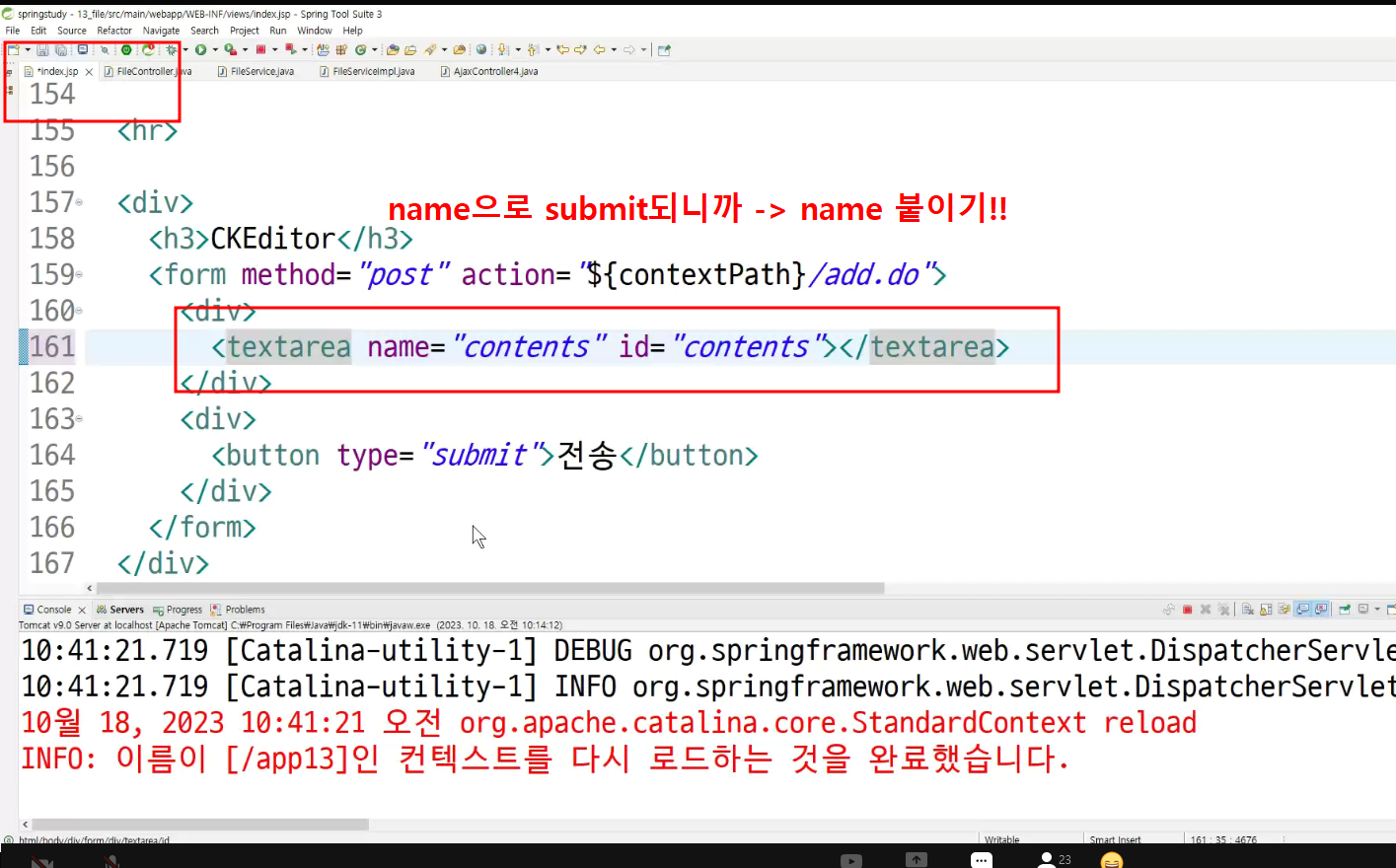
Task: Toggle Show Console on Standard Error
Action: 1321,610
